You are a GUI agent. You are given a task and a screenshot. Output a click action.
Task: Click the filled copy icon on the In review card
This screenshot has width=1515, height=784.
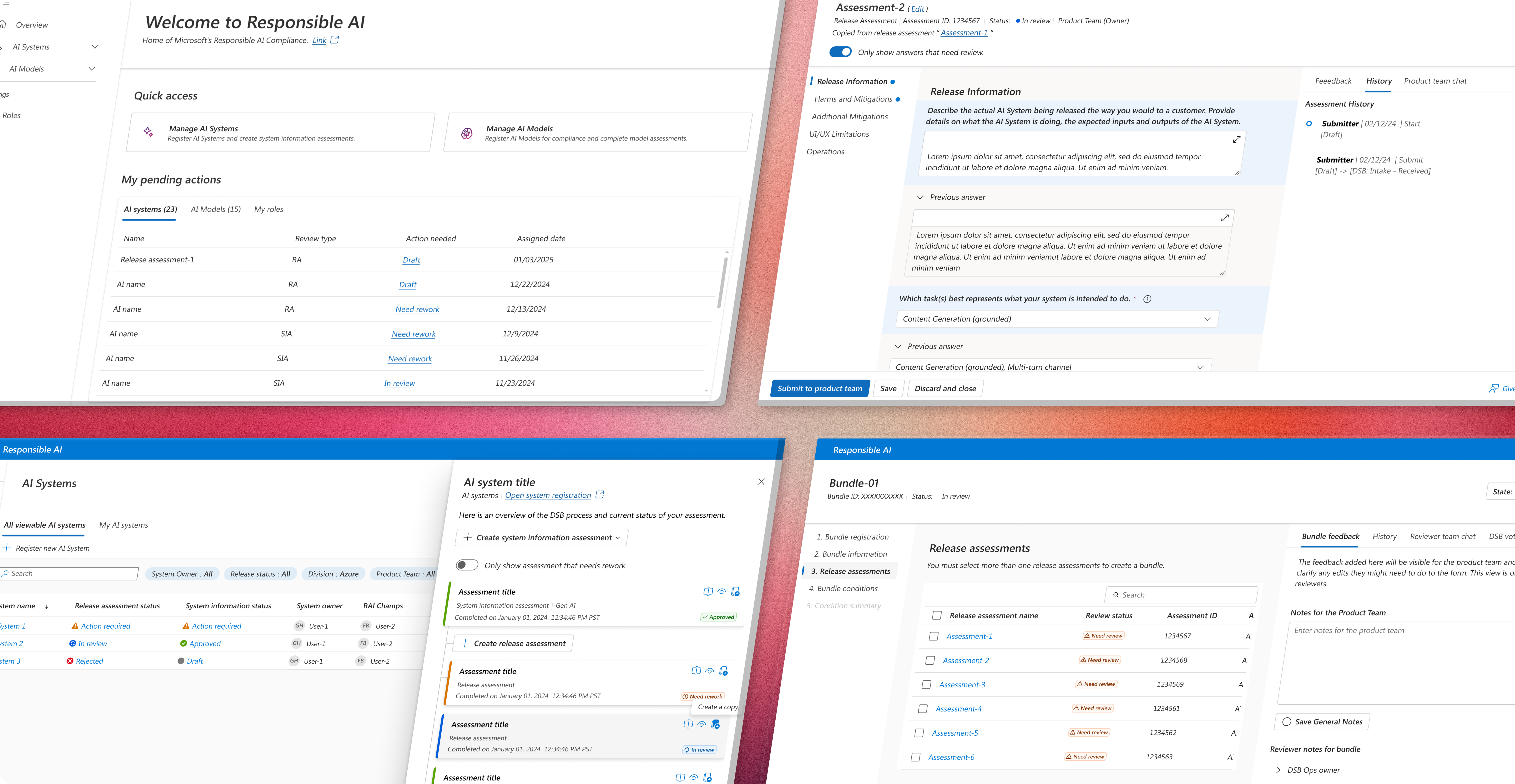[715, 724]
